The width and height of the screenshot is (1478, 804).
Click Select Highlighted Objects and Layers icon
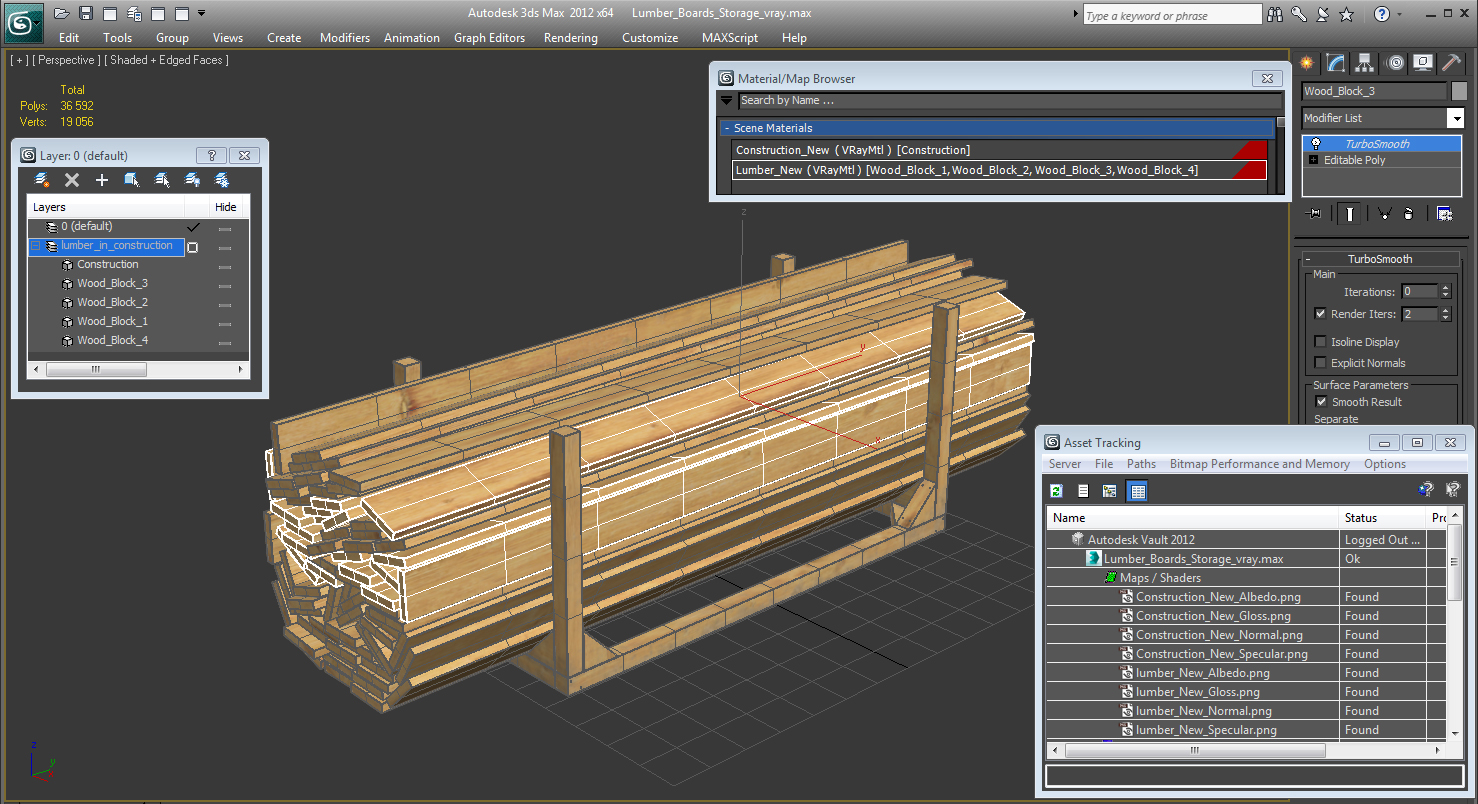tap(132, 180)
